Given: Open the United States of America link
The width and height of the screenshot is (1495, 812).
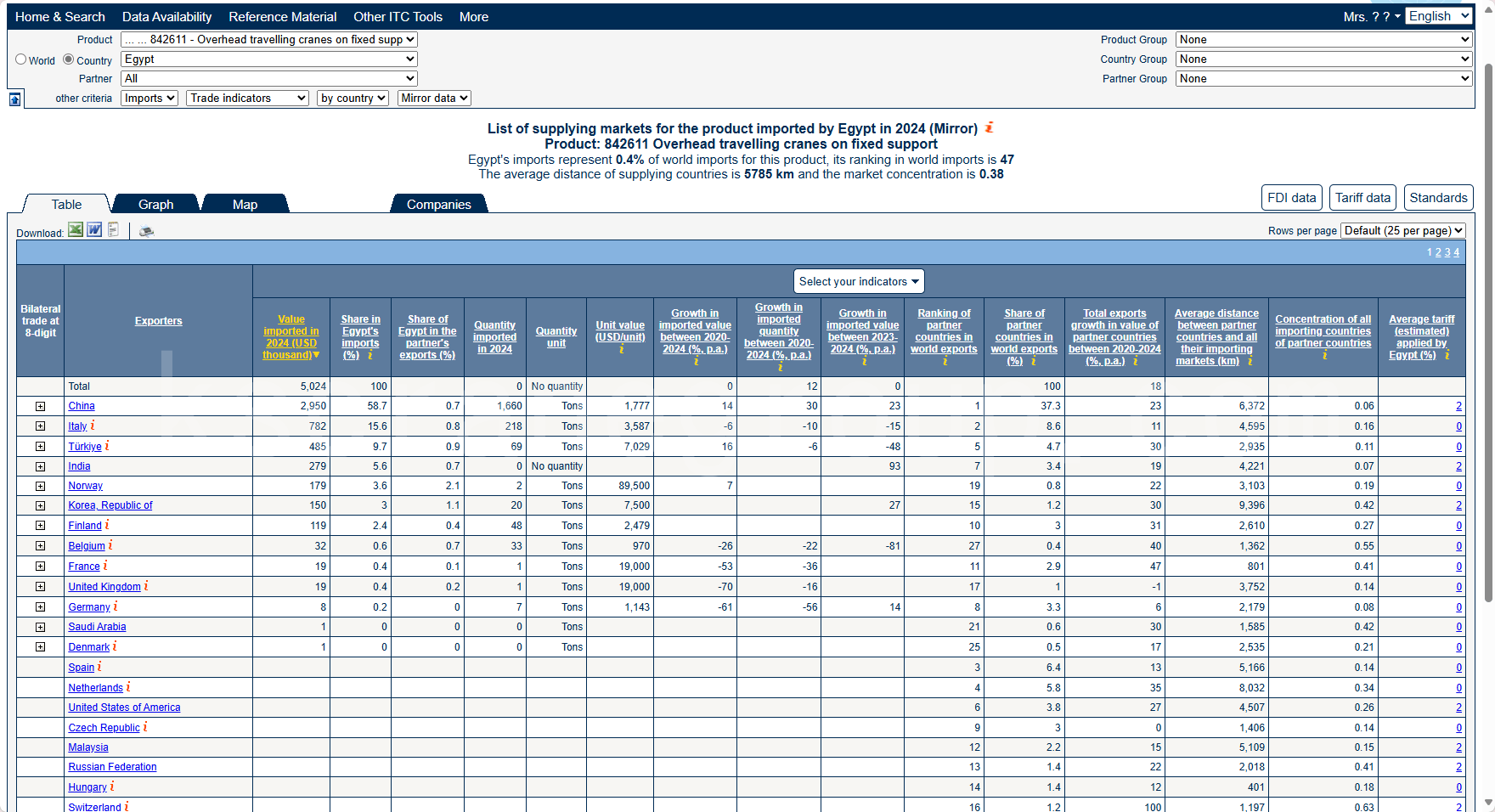Looking at the screenshot, I should [x=124, y=708].
